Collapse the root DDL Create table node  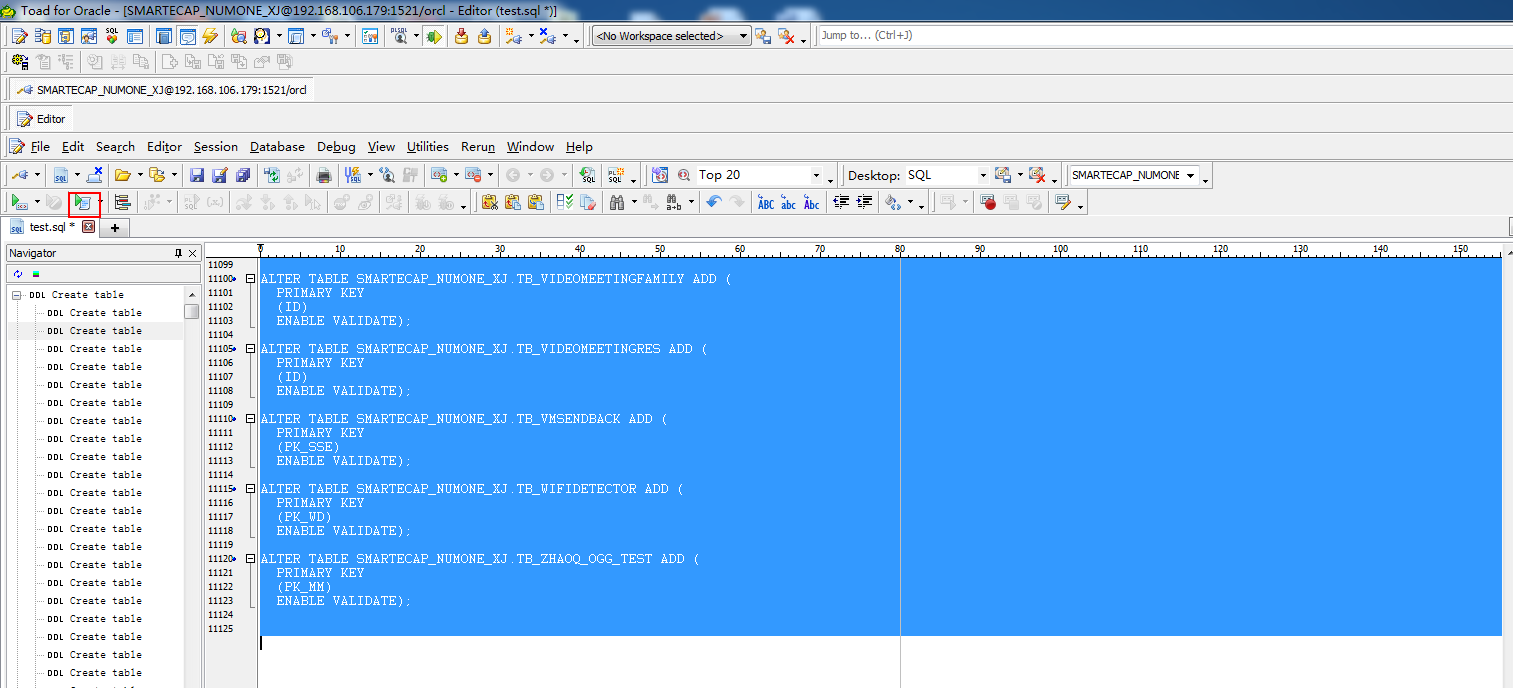(17, 295)
